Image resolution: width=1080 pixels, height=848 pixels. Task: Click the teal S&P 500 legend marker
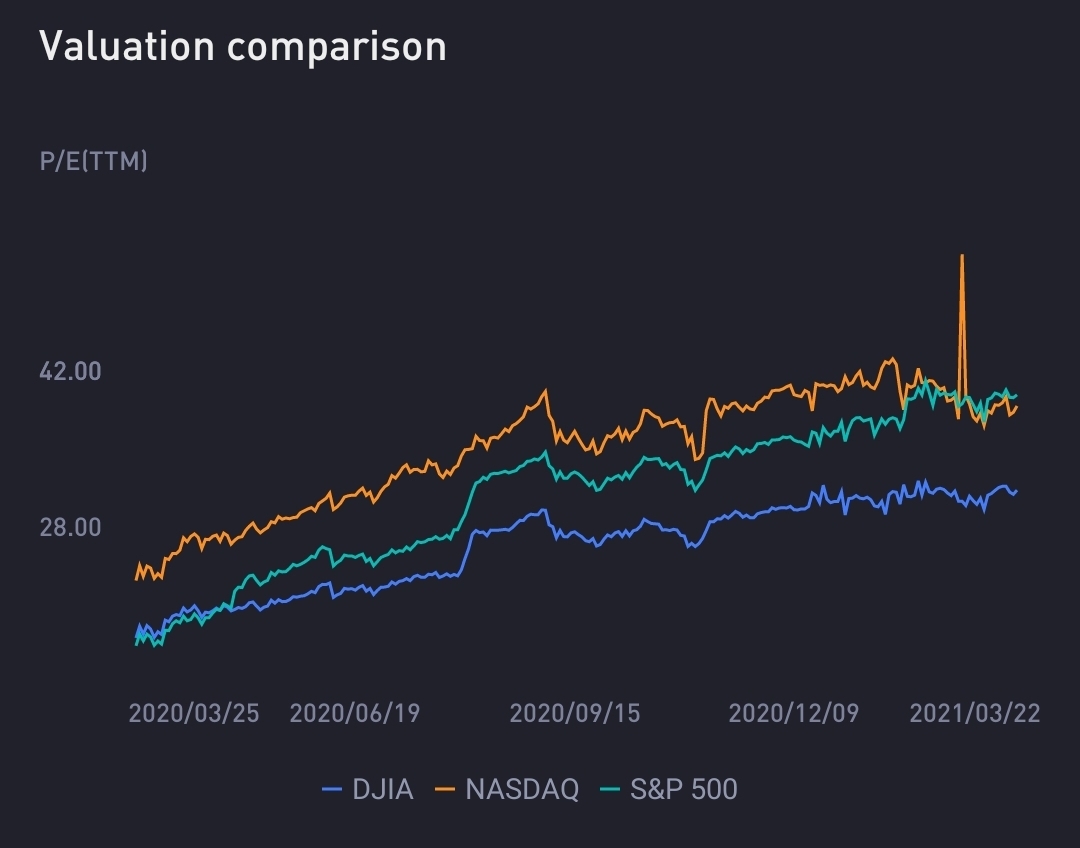611,790
